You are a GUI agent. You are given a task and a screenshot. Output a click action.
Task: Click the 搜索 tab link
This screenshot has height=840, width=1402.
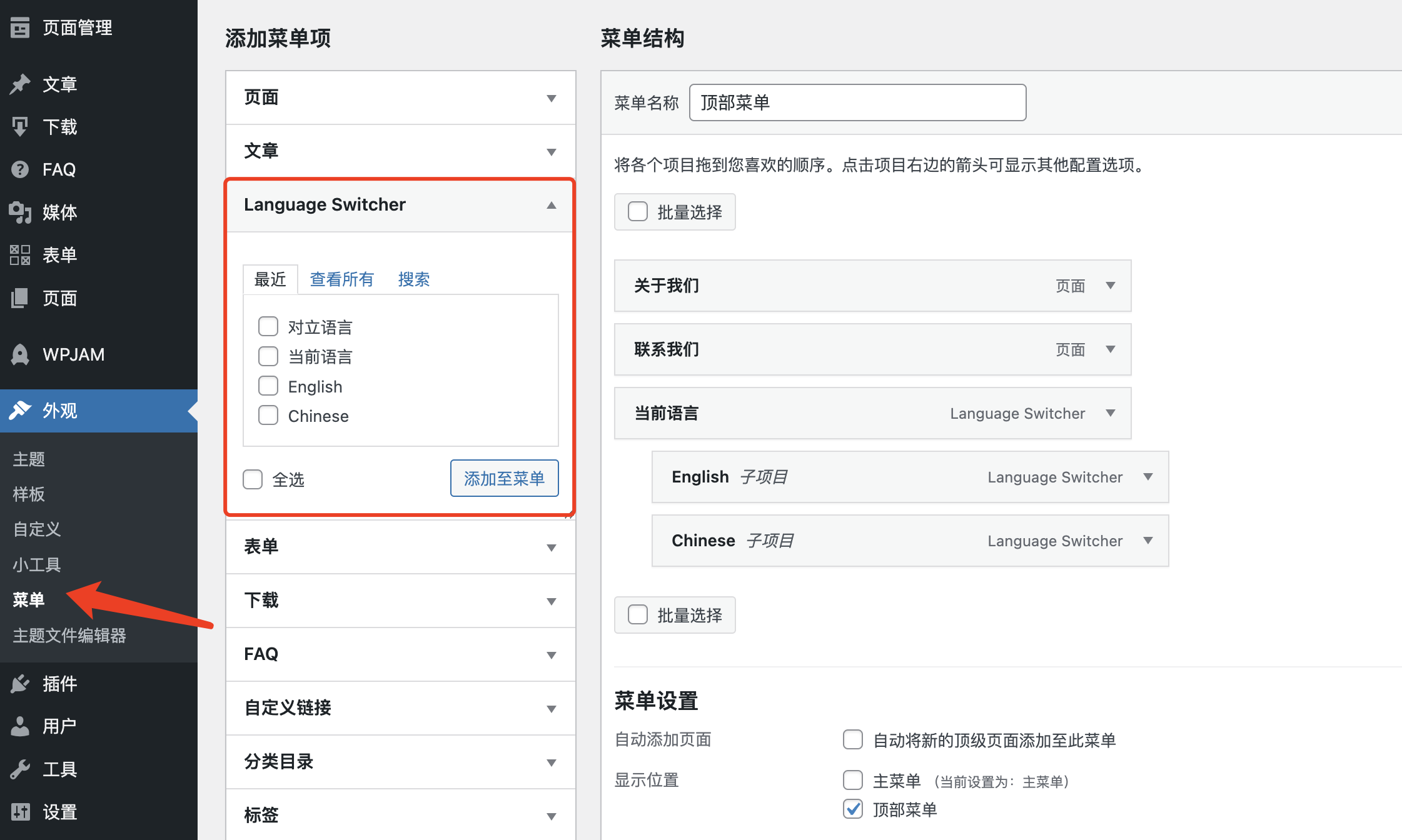coord(414,279)
